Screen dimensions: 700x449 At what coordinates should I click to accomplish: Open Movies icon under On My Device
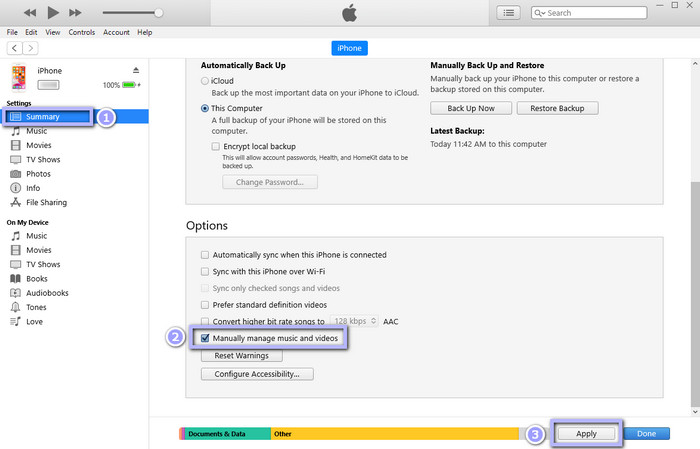point(16,250)
